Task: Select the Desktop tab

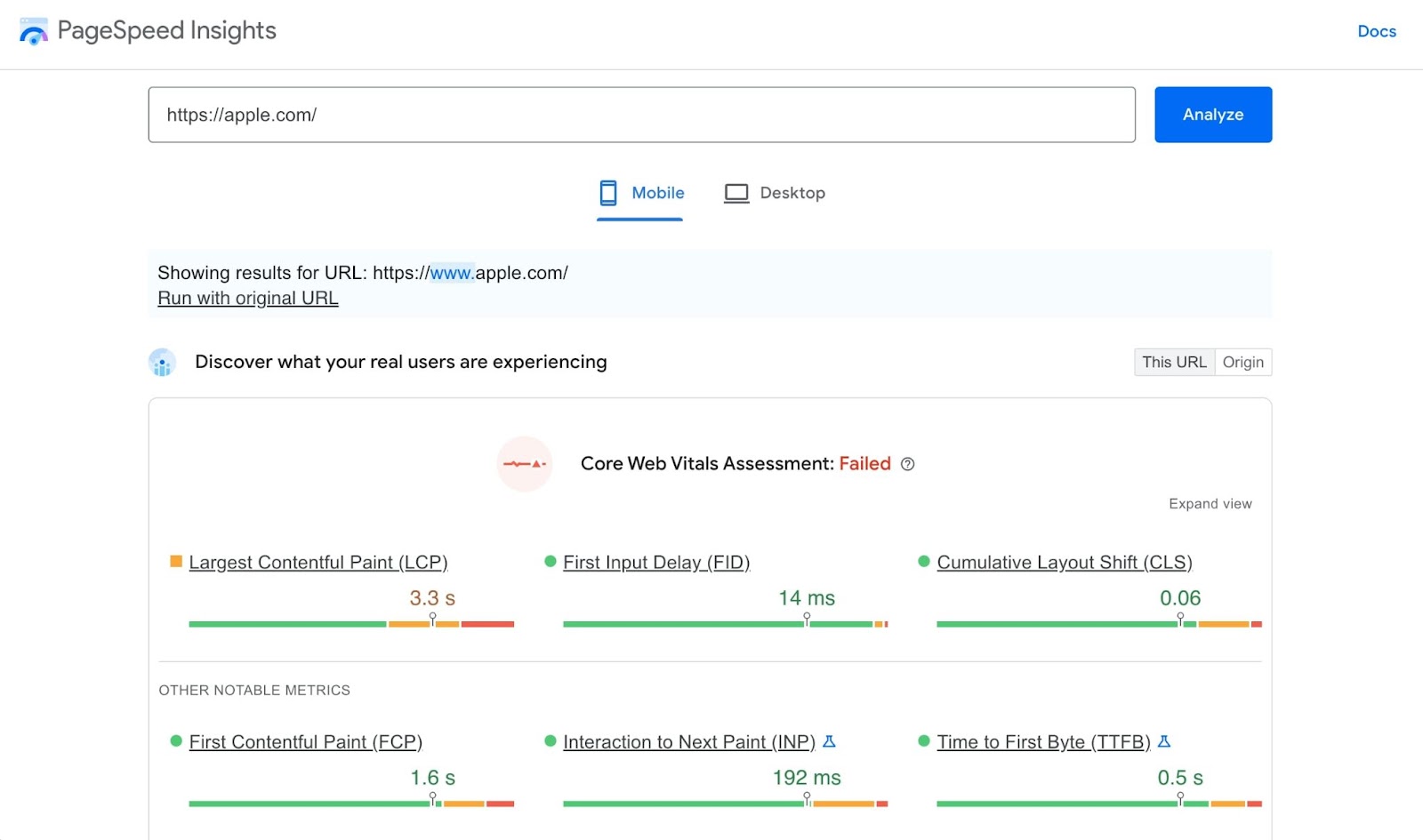Action: (x=775, y=194)
